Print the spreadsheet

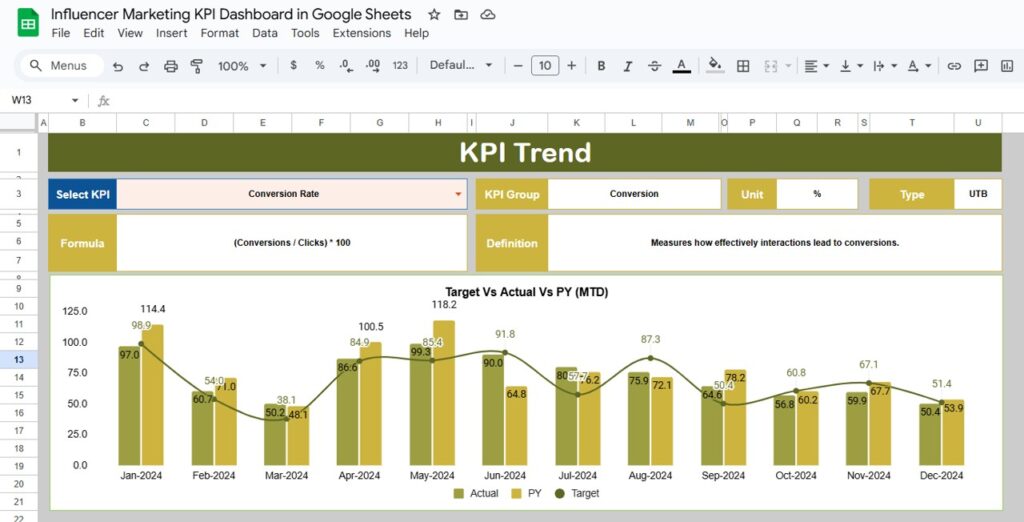170,66
